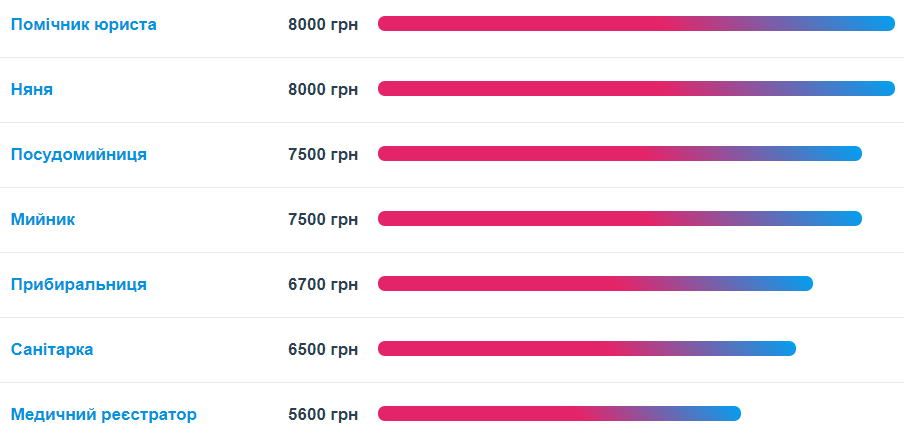This screenshot has height=445, width=904.
Task: Open the Мийник salary link
Action: (x=43, y=219)
